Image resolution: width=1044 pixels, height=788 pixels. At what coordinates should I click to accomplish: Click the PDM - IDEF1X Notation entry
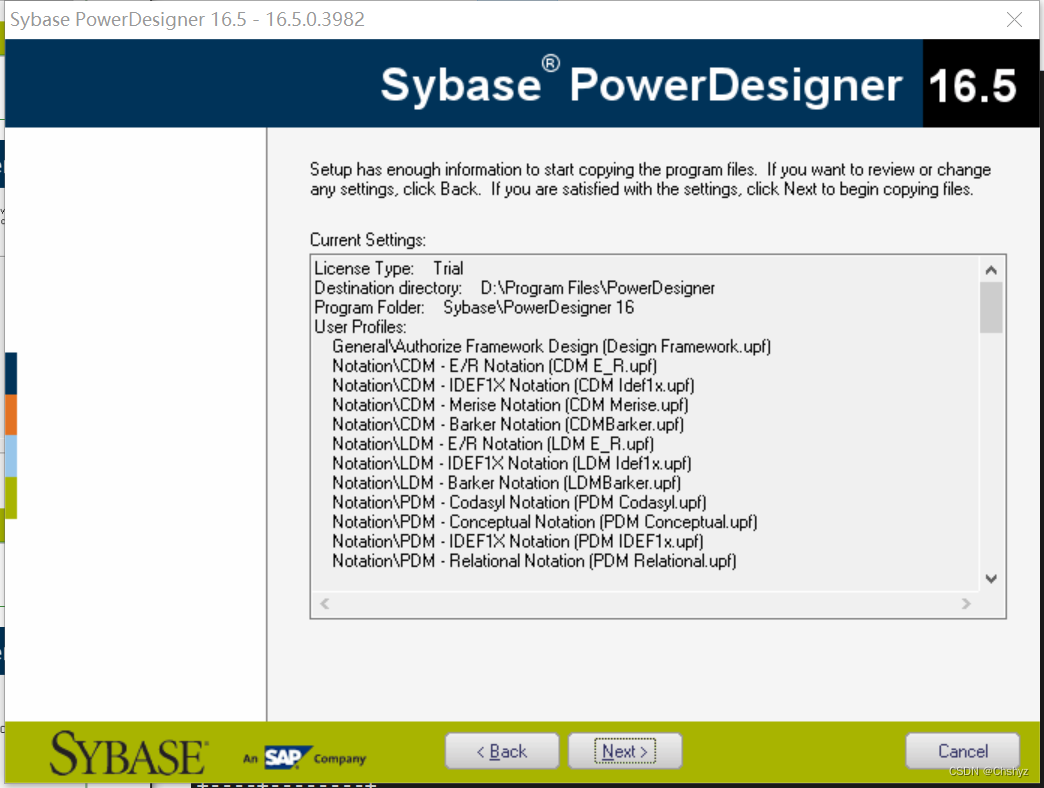pyautogui.click(x=518, y=542)
